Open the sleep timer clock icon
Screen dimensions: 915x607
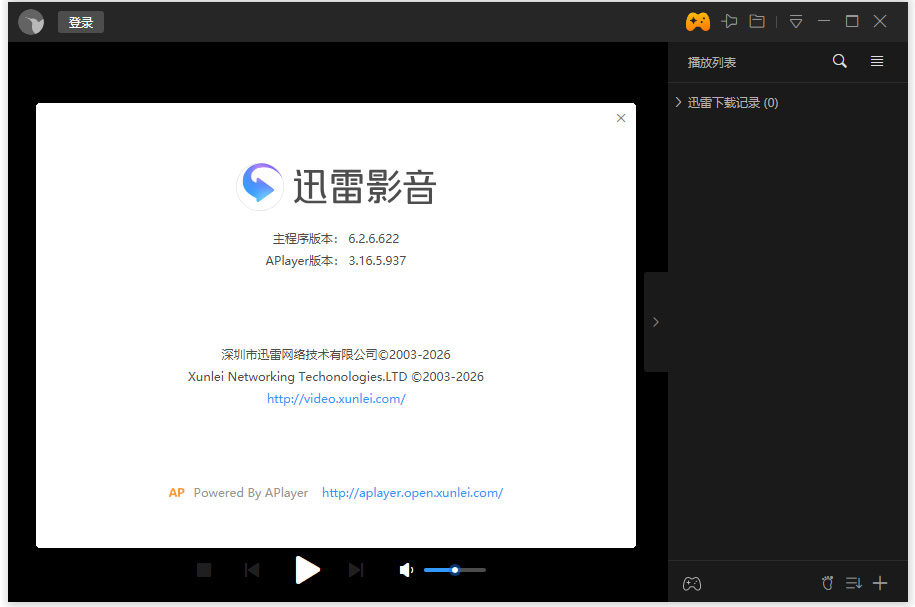point(827,583)
